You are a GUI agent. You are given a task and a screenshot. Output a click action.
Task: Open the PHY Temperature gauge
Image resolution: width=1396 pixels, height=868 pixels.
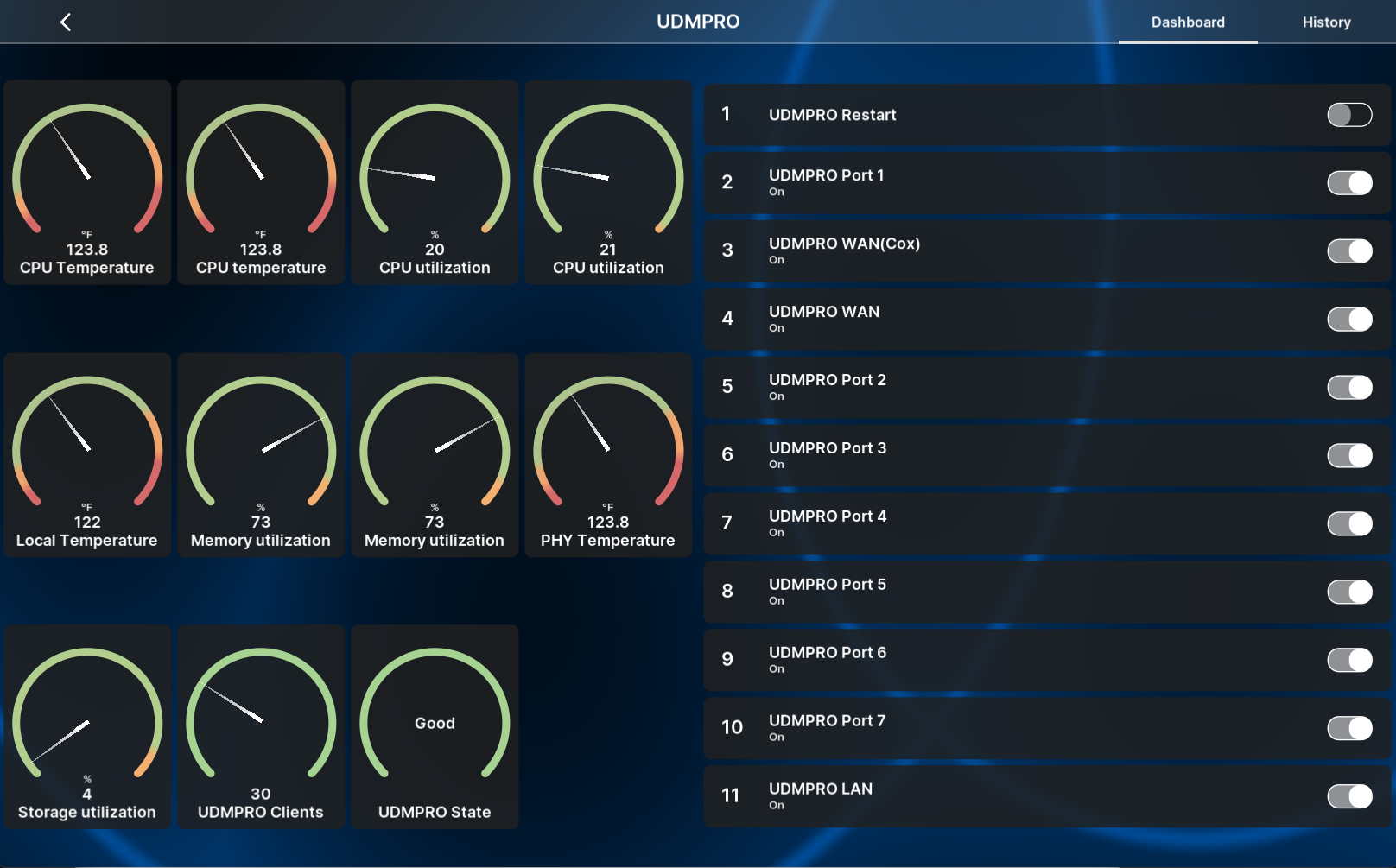(x=608, y=455)
